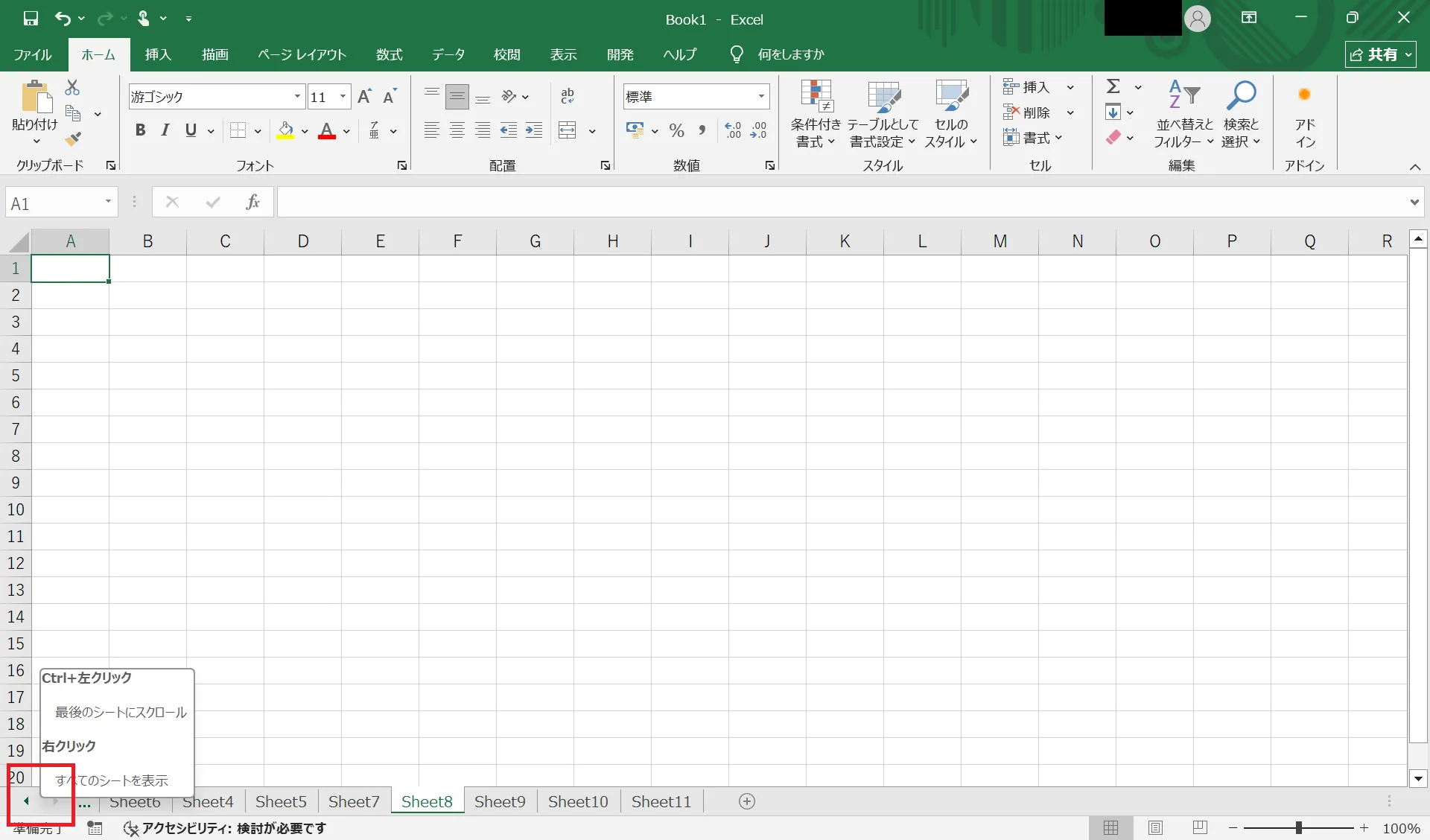Expand the number format combo box
Viewport: 1430px width, 840px height.
[761, 97]
